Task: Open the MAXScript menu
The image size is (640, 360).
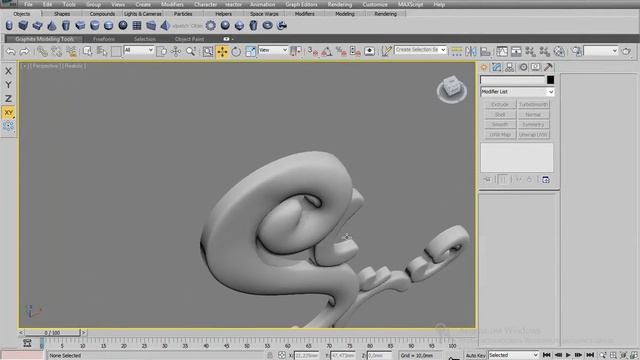Action: (x=410, y=4)
